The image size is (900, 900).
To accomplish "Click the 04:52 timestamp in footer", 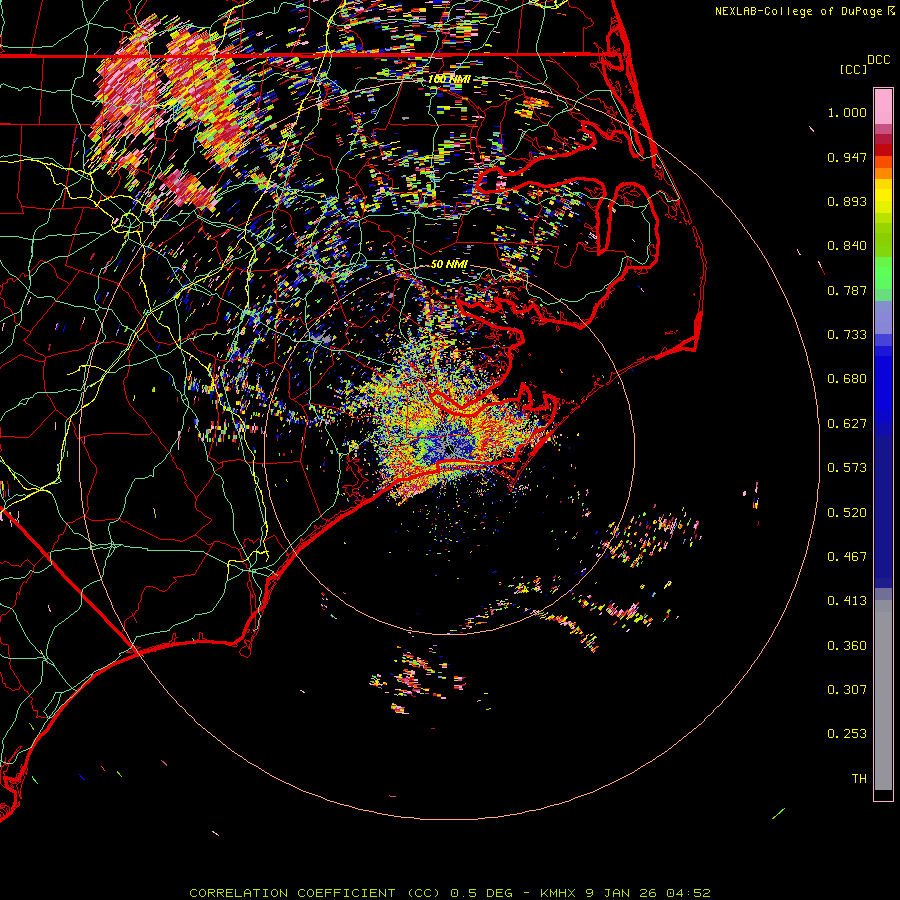I will 688,893.
